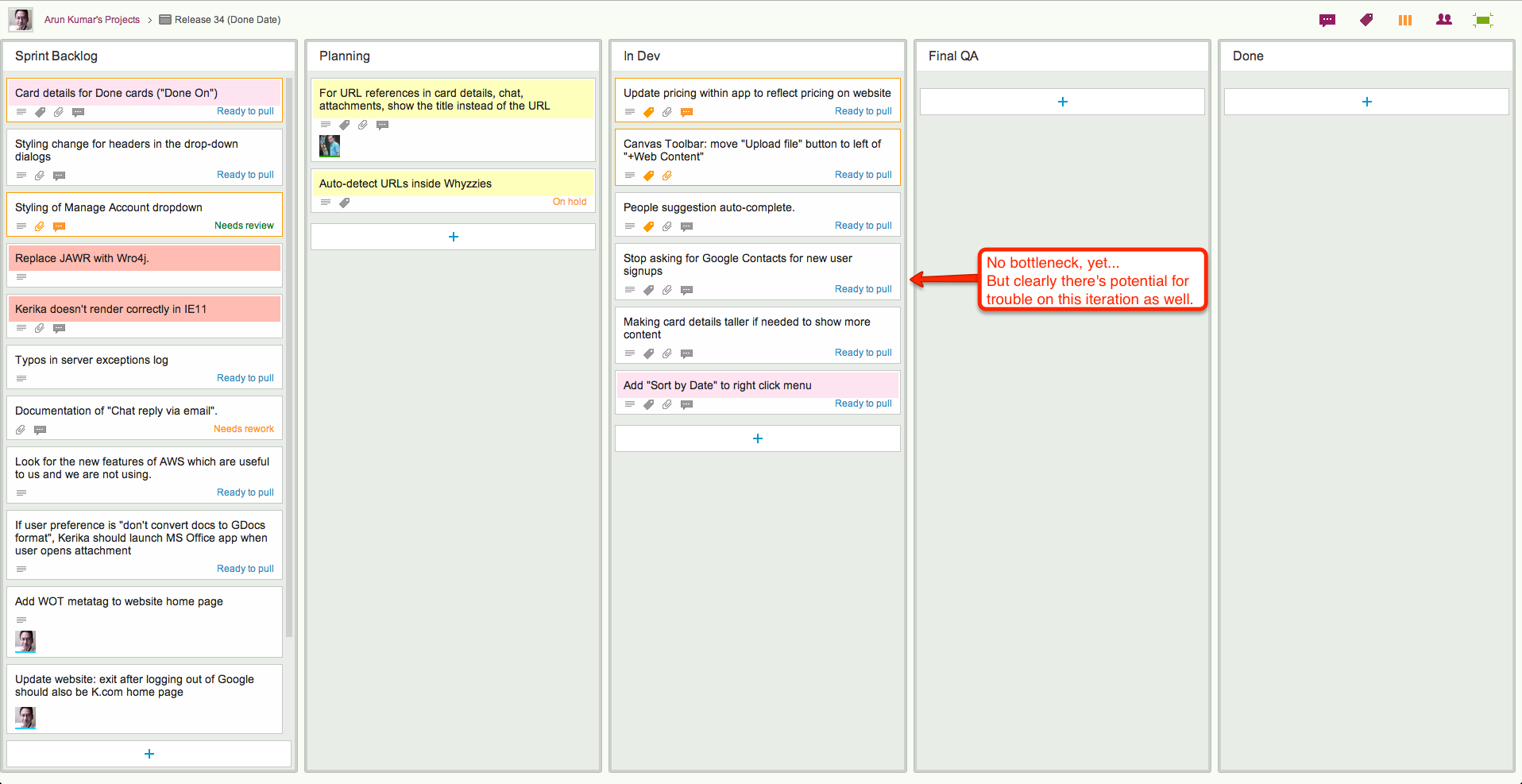Click attachment icon on Documentation of Chat reply card
The image size is (1522, 784).
coord(21,430)
